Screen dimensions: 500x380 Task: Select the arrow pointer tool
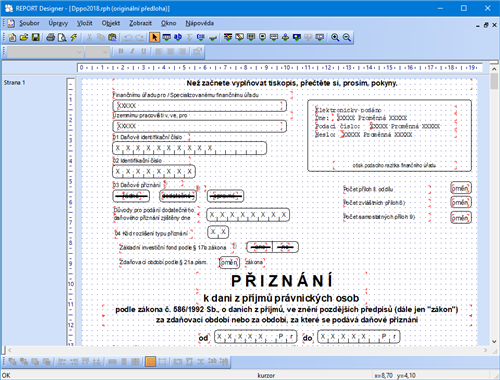[154, 37]
